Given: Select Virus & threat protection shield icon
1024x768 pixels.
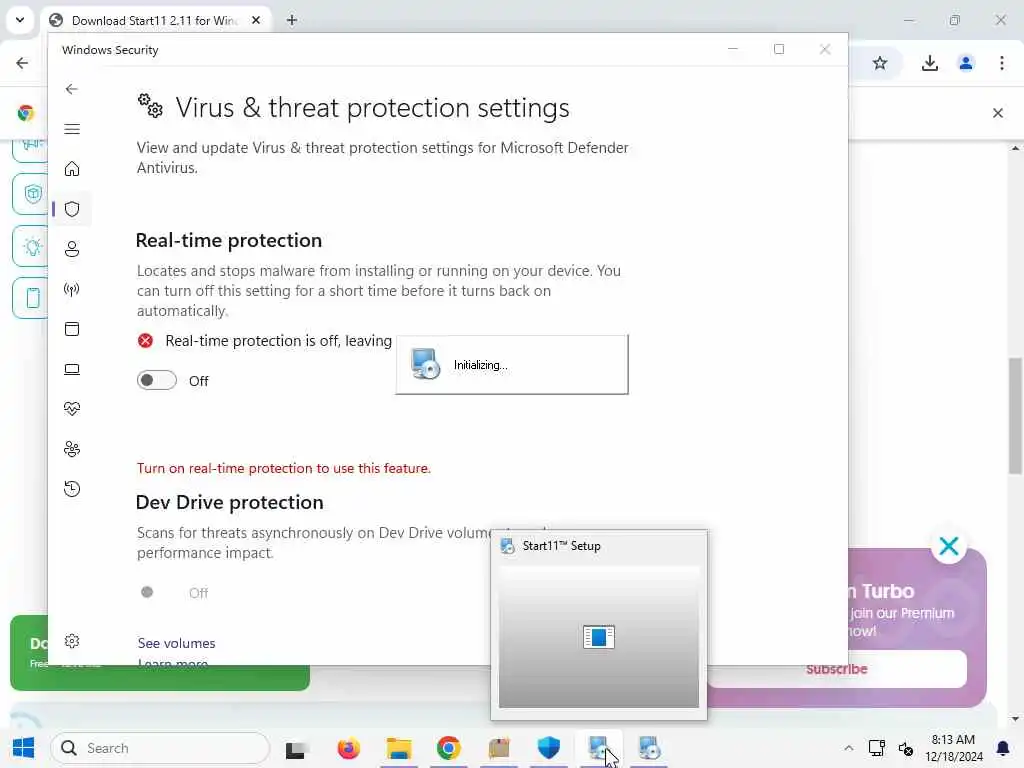Looking at the screenshot, I should 72,209.
